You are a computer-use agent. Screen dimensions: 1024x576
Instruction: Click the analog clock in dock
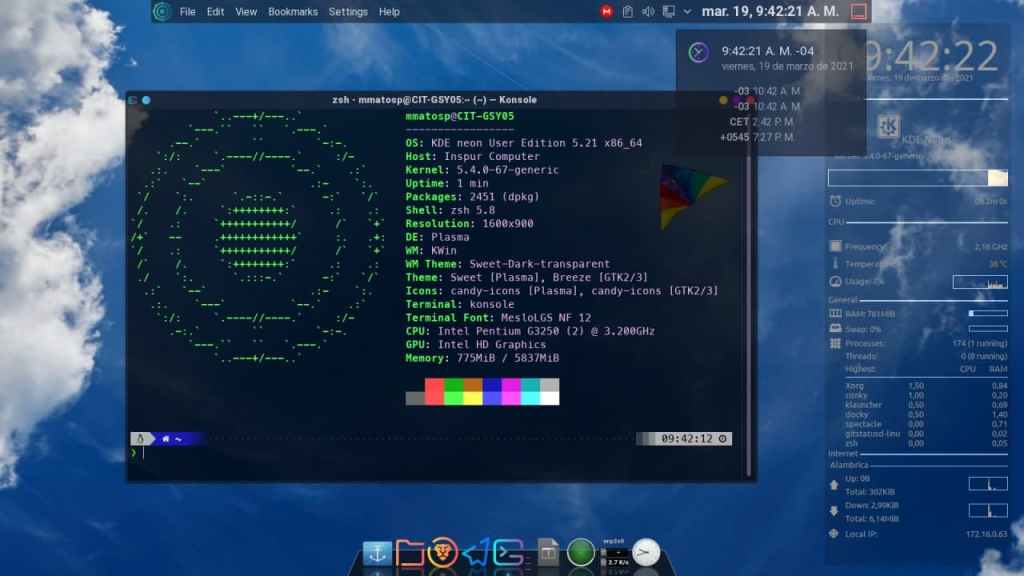pos(647,552)
